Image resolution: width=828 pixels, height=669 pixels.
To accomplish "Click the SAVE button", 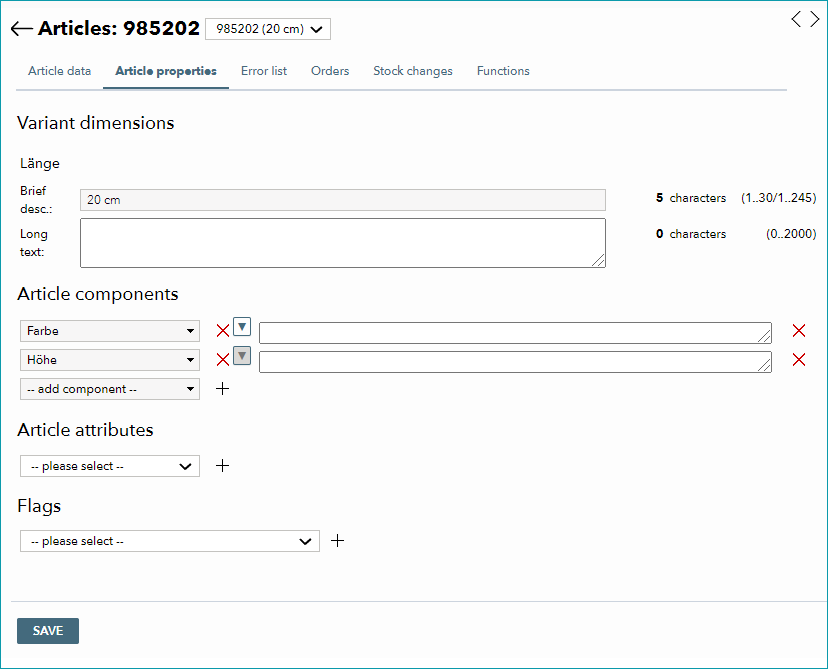I will [x=48, y=631].
